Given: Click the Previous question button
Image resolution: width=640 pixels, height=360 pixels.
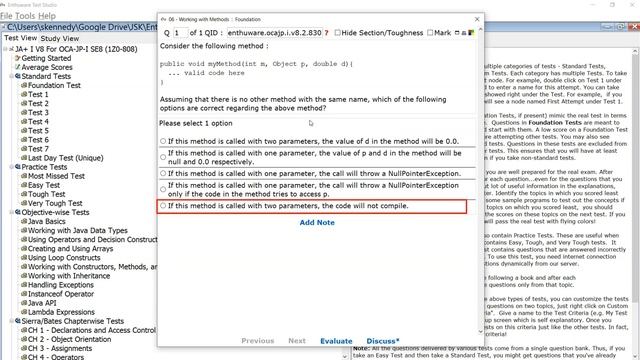Looking at the screenshot, I should coord(258,341).
